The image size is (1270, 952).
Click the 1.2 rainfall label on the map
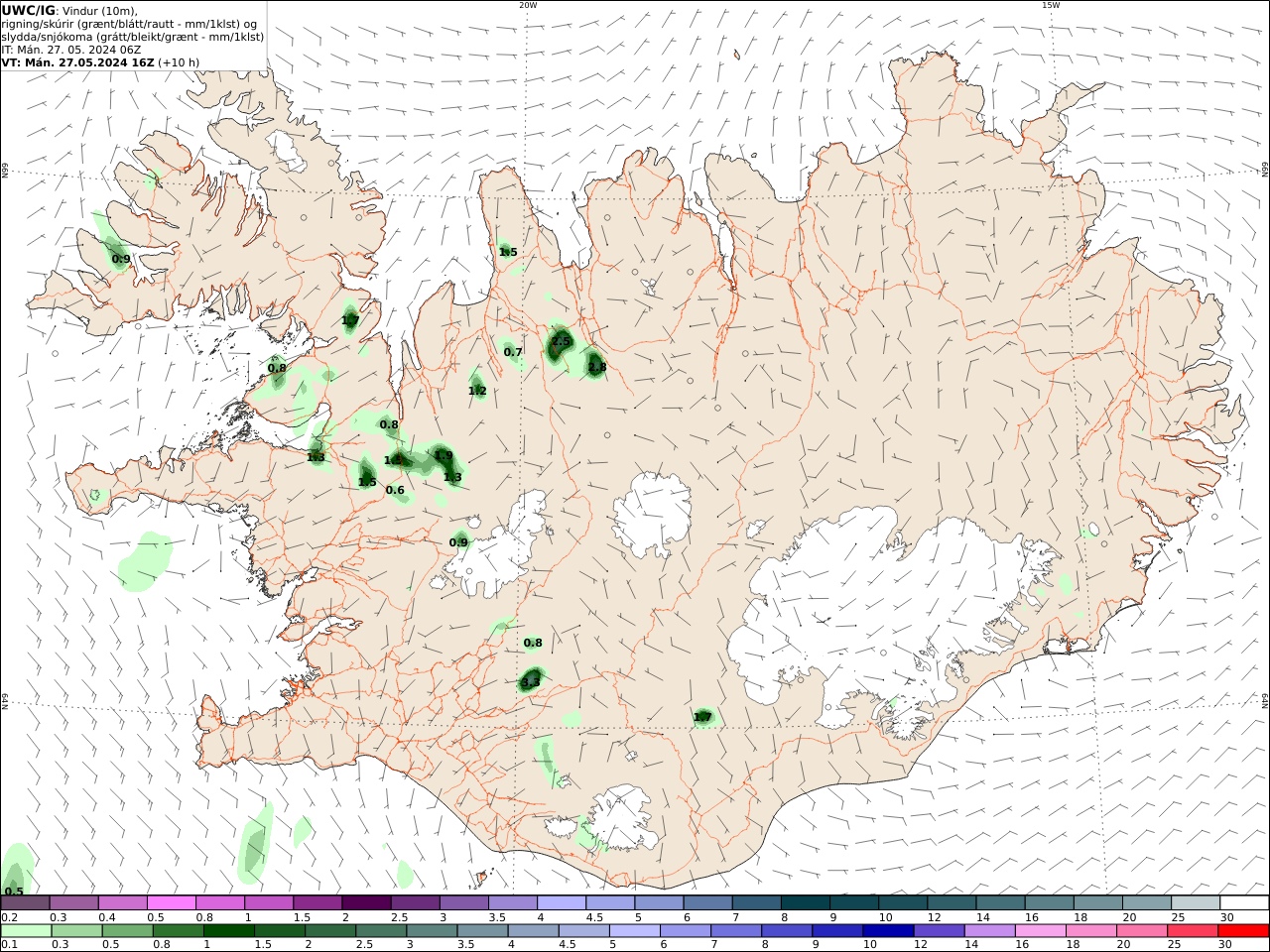point(477,391)
